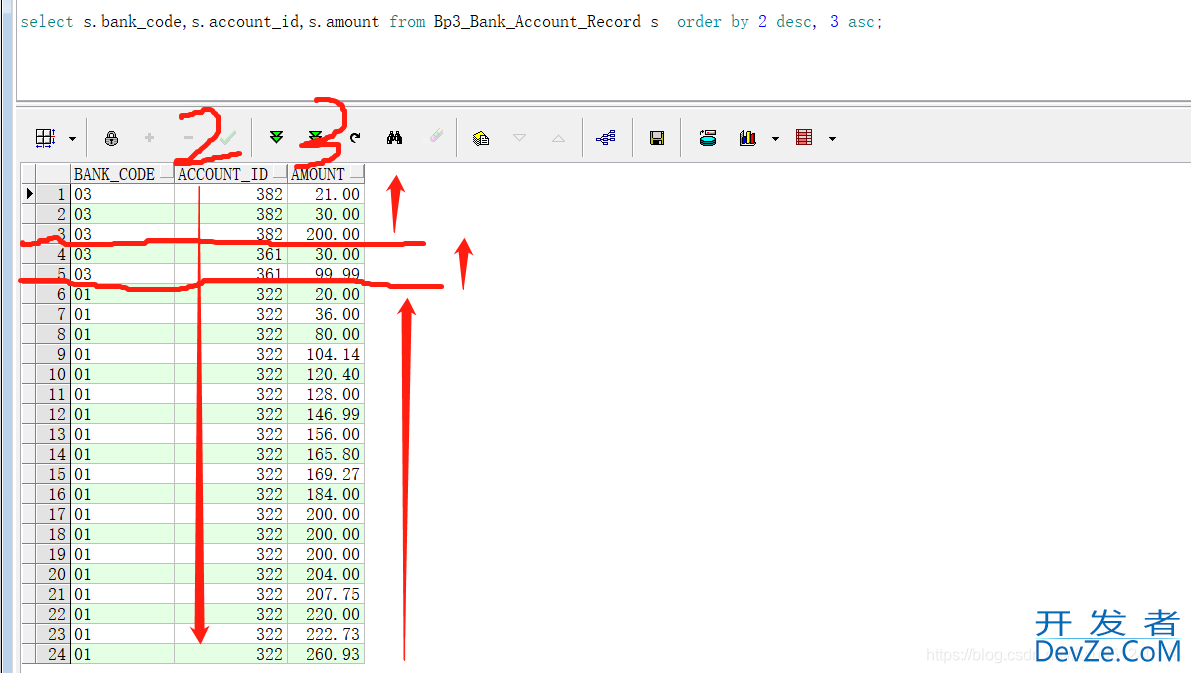
Task: Click the amount cell 128.00
Action: (326, 394)
